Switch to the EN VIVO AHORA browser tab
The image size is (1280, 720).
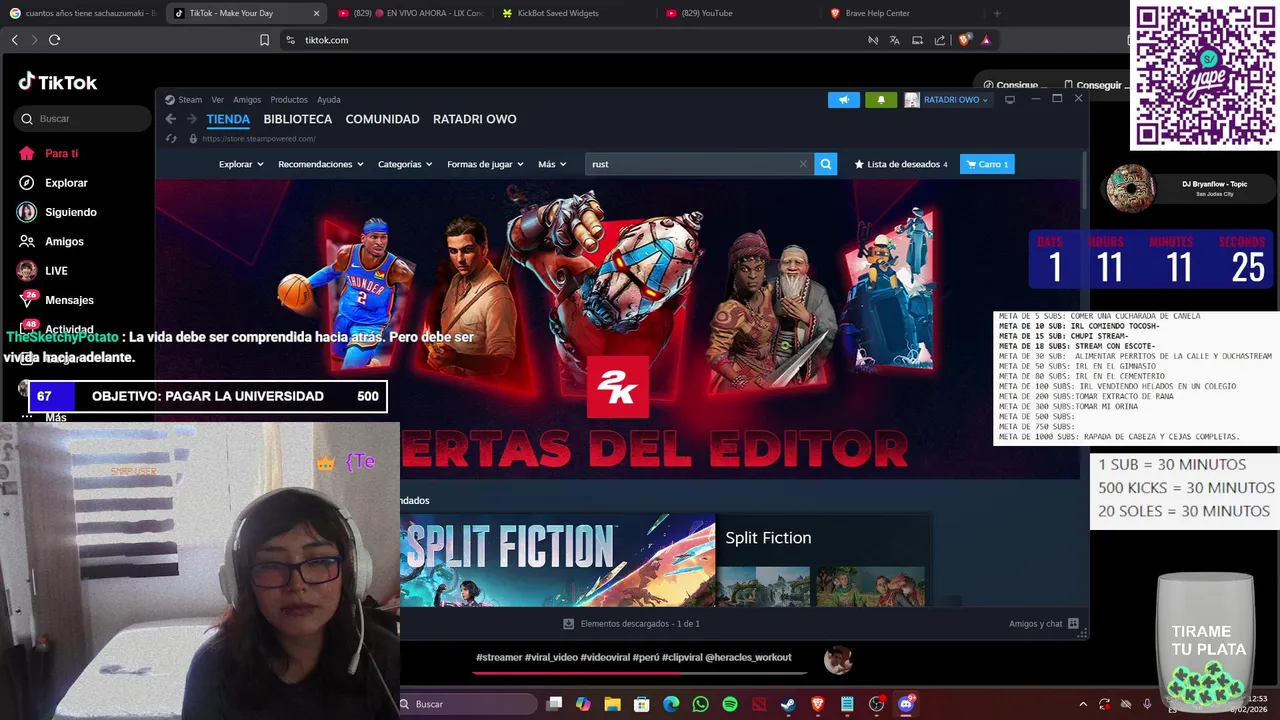[x=410, y=13]
